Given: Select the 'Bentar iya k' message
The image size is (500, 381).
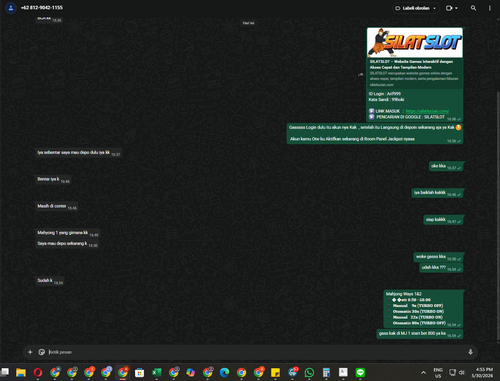Looking at the screenshot, I should click(x=53, y=180).
